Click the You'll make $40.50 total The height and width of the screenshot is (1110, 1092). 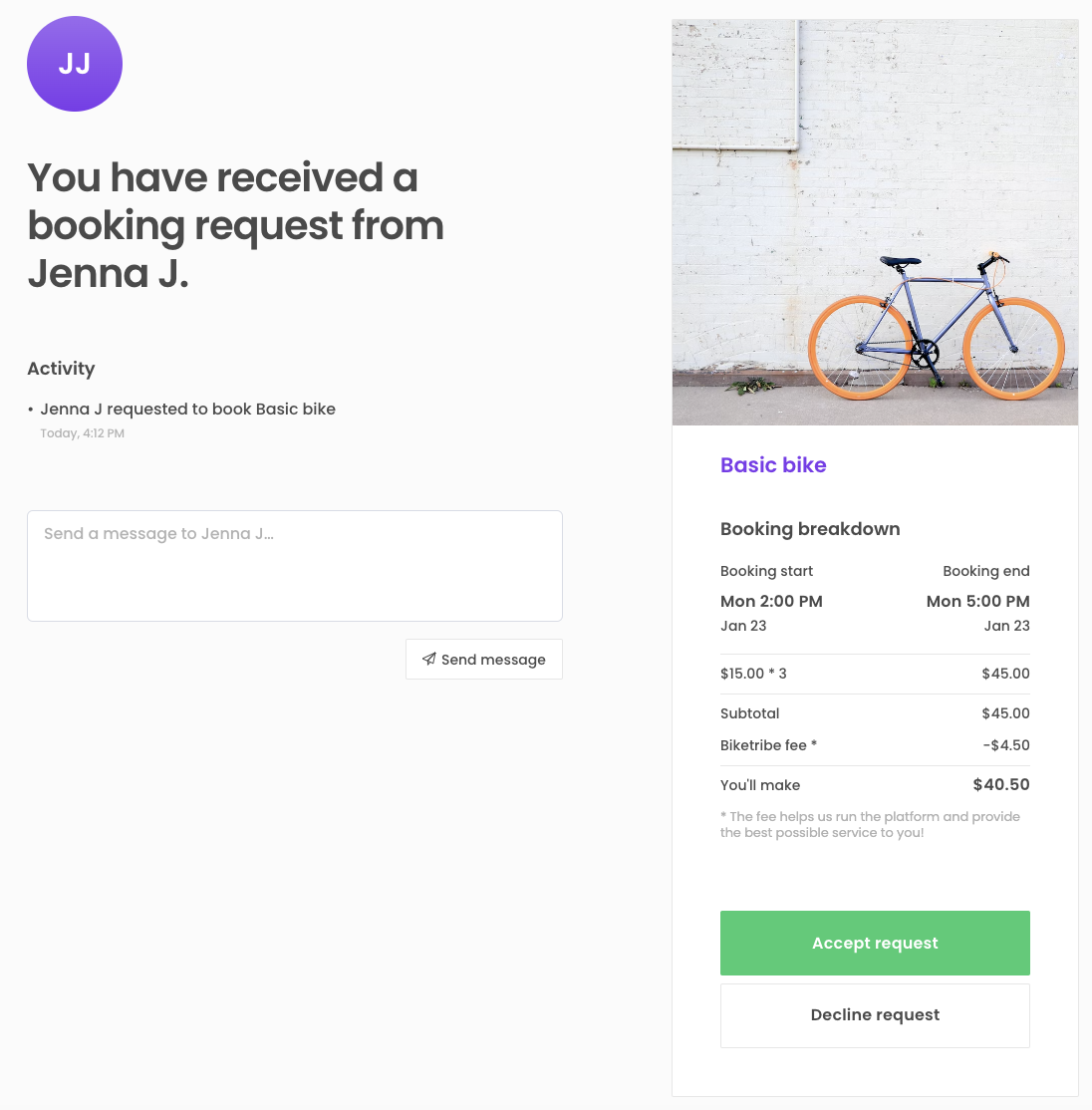[x=1000, y=785]
